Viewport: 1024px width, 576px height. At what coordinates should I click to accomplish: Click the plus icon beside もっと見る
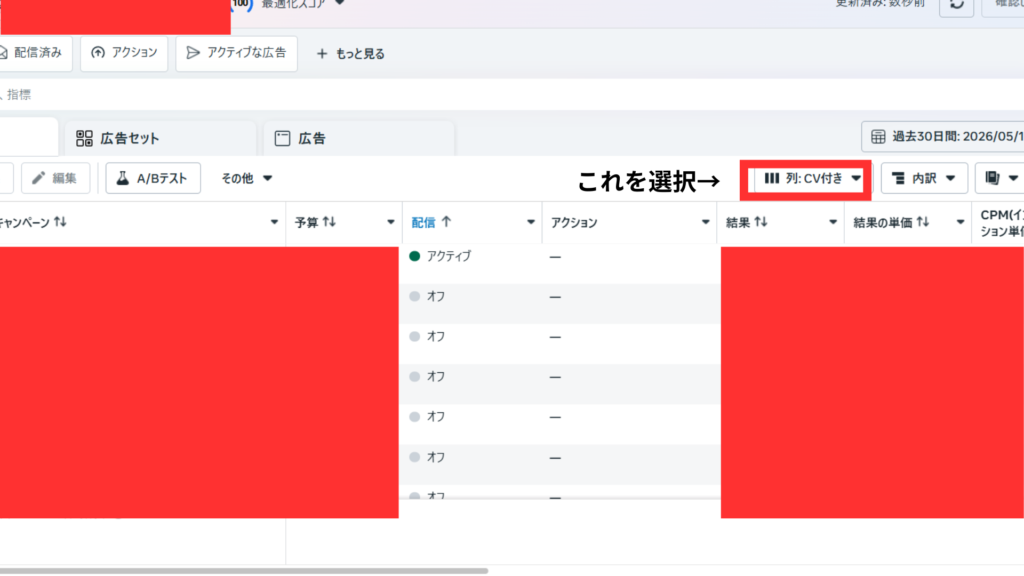tap(322, 54)
